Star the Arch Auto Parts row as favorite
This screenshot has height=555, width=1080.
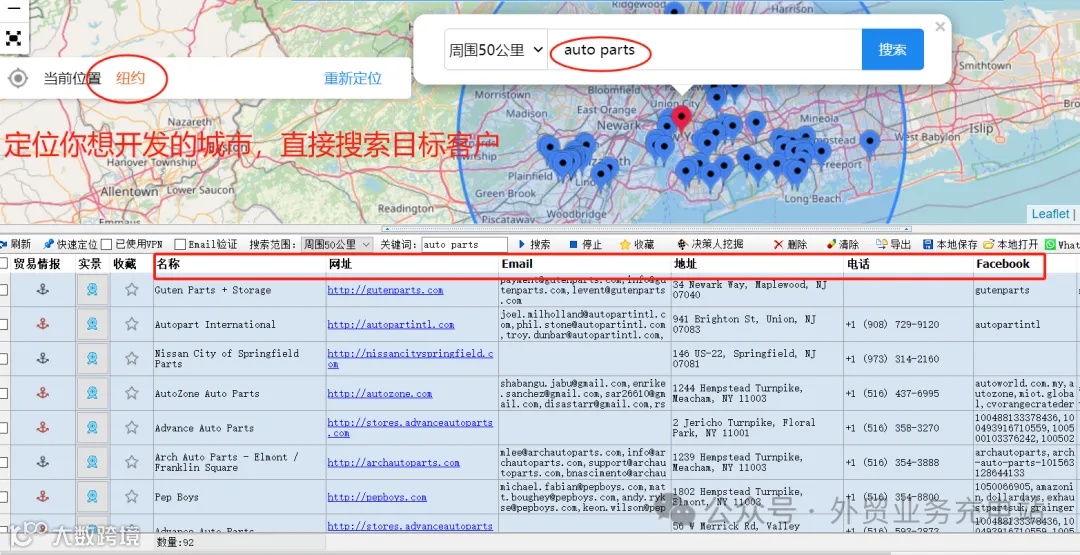pyautogui.click(x=132, y=462)
